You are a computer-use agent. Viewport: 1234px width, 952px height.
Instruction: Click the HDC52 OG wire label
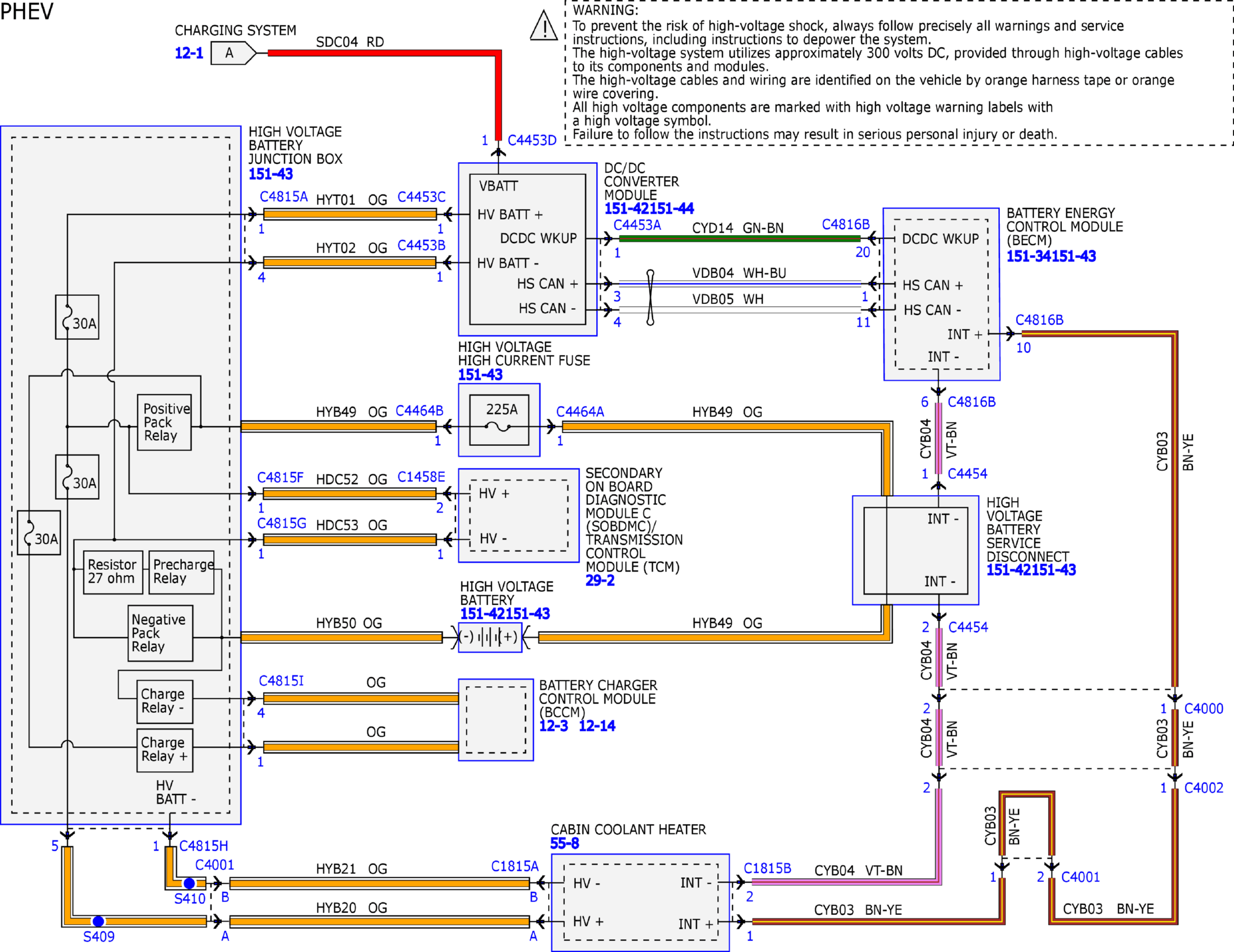click(352, 479)
